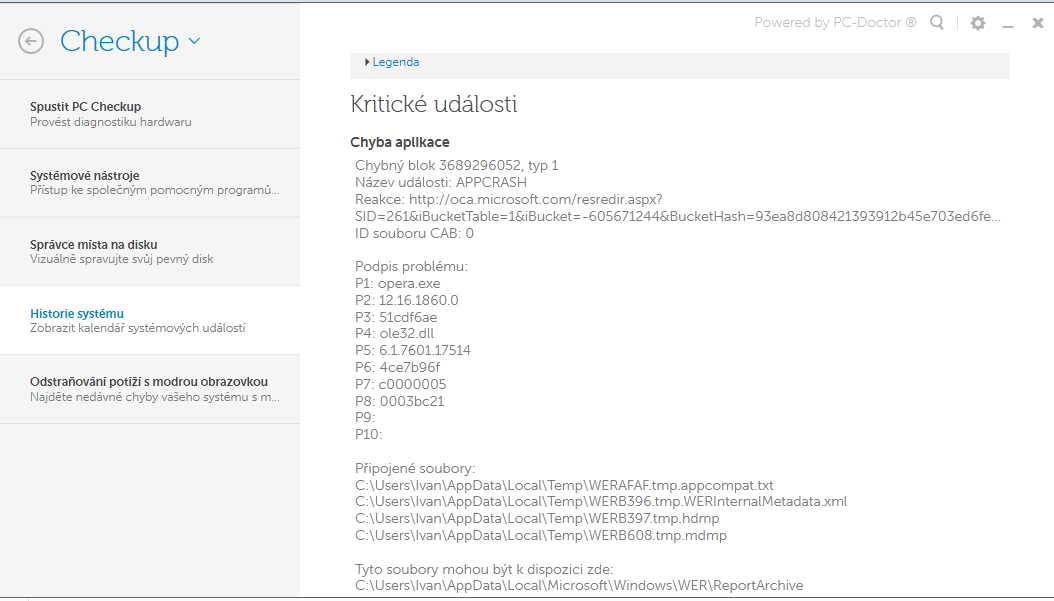Click the Chyba aplikace event title
Viewport: 1054px width, 601px height.
(x=400, y=142)
